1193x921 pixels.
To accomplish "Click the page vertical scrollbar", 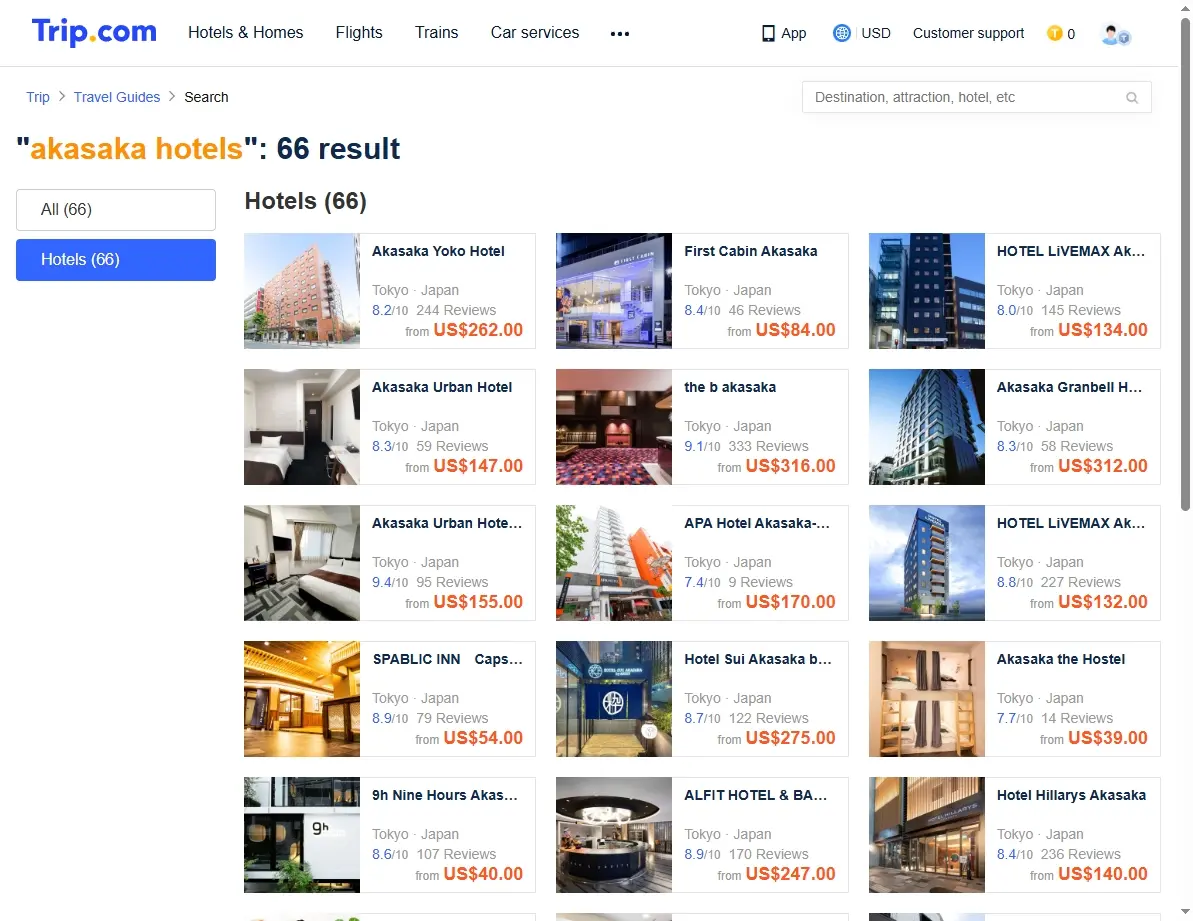I will 1185,264.
